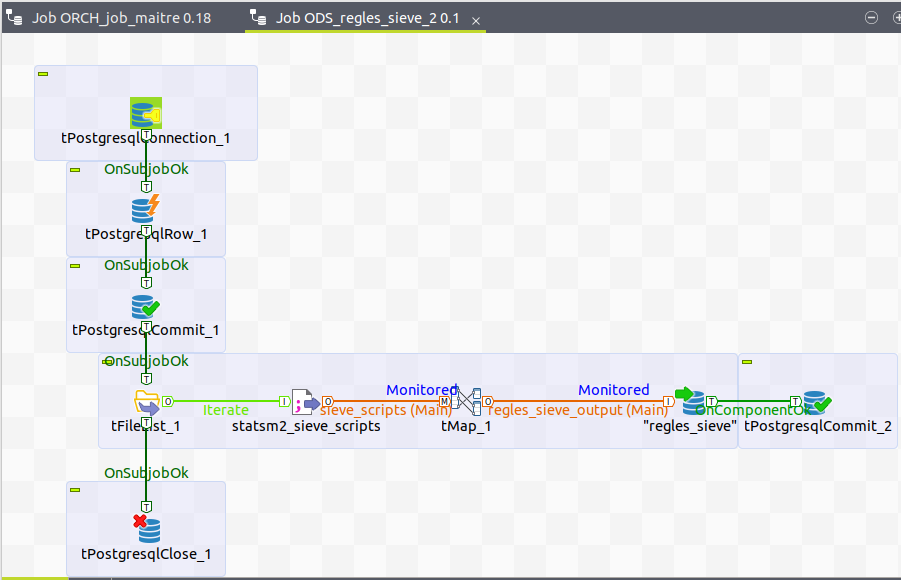Click the "regles_sieve" label
The image size is (901, 580).
click(690, 426)
